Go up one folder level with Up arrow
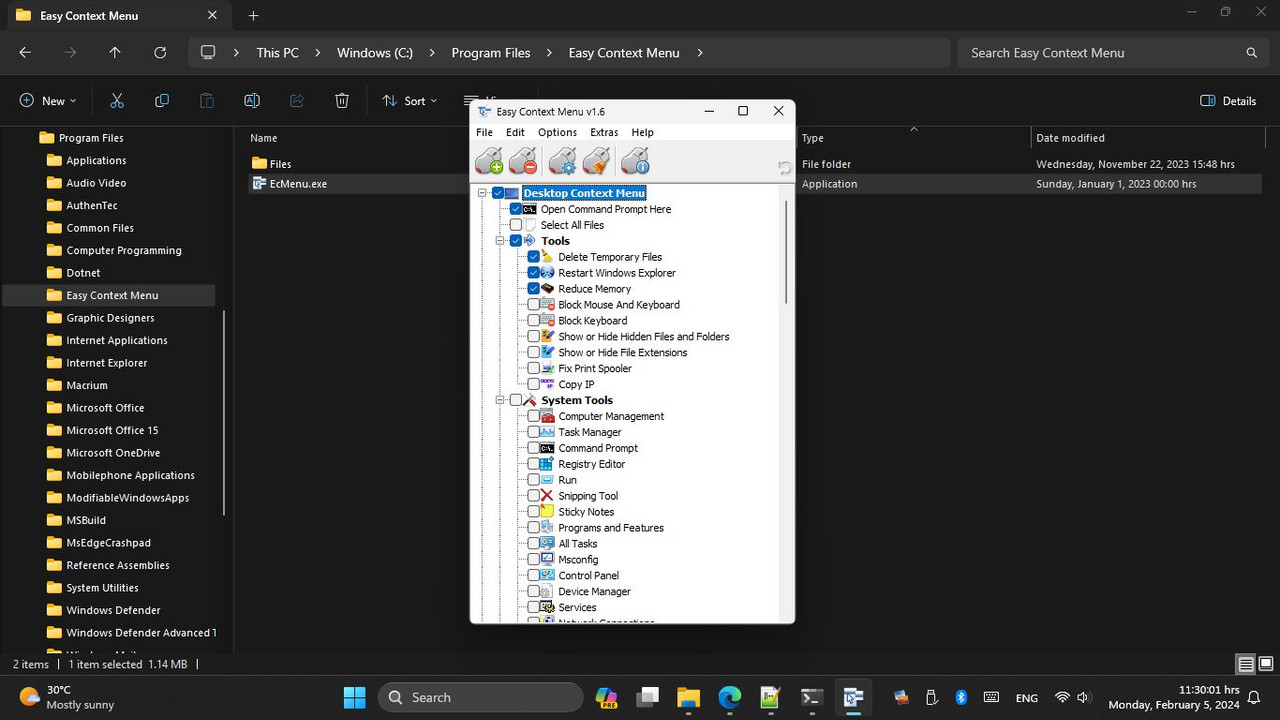Image resolution: width=1280 pixels, height=720 pixels. click(x=115, y=53)
